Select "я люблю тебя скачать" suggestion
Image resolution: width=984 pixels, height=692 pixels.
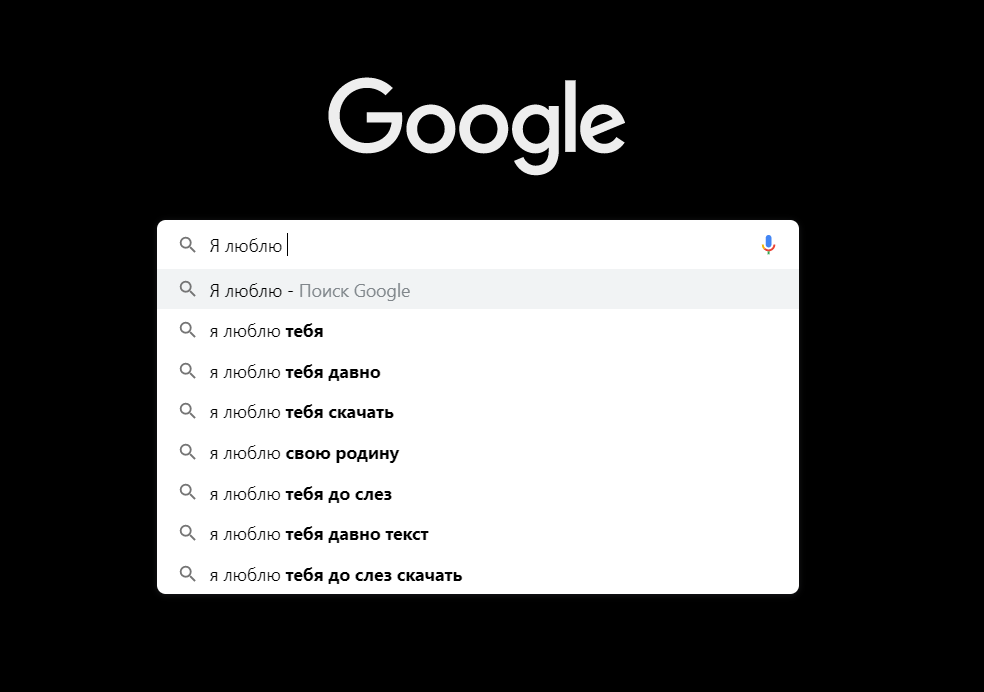(x=302, y=412)
